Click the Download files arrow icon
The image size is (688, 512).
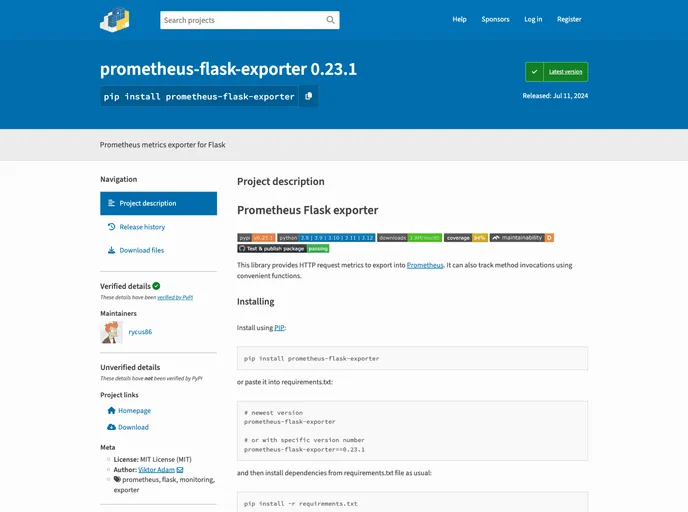click(x=111, y=250)
